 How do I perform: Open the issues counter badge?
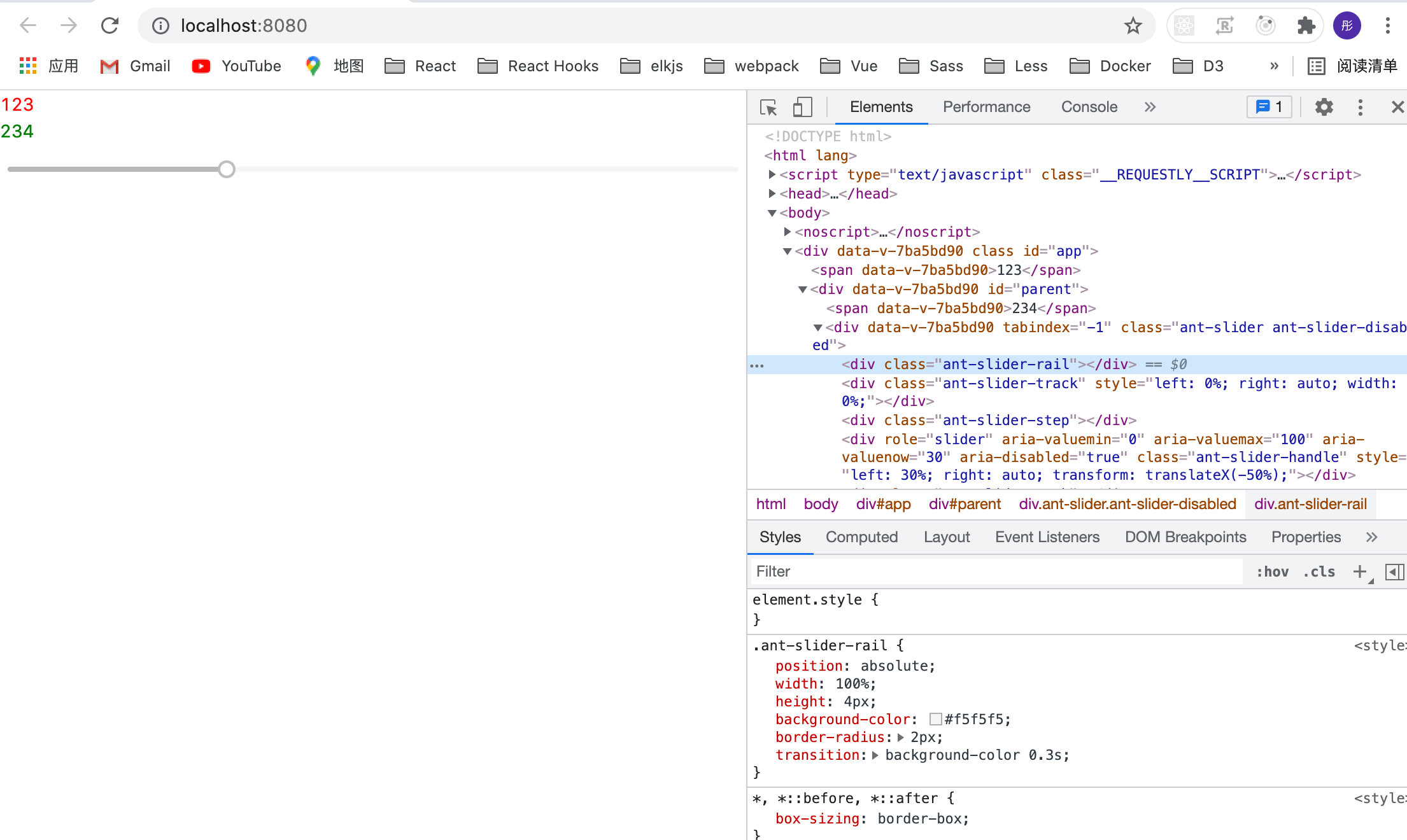coord(1269,107)
